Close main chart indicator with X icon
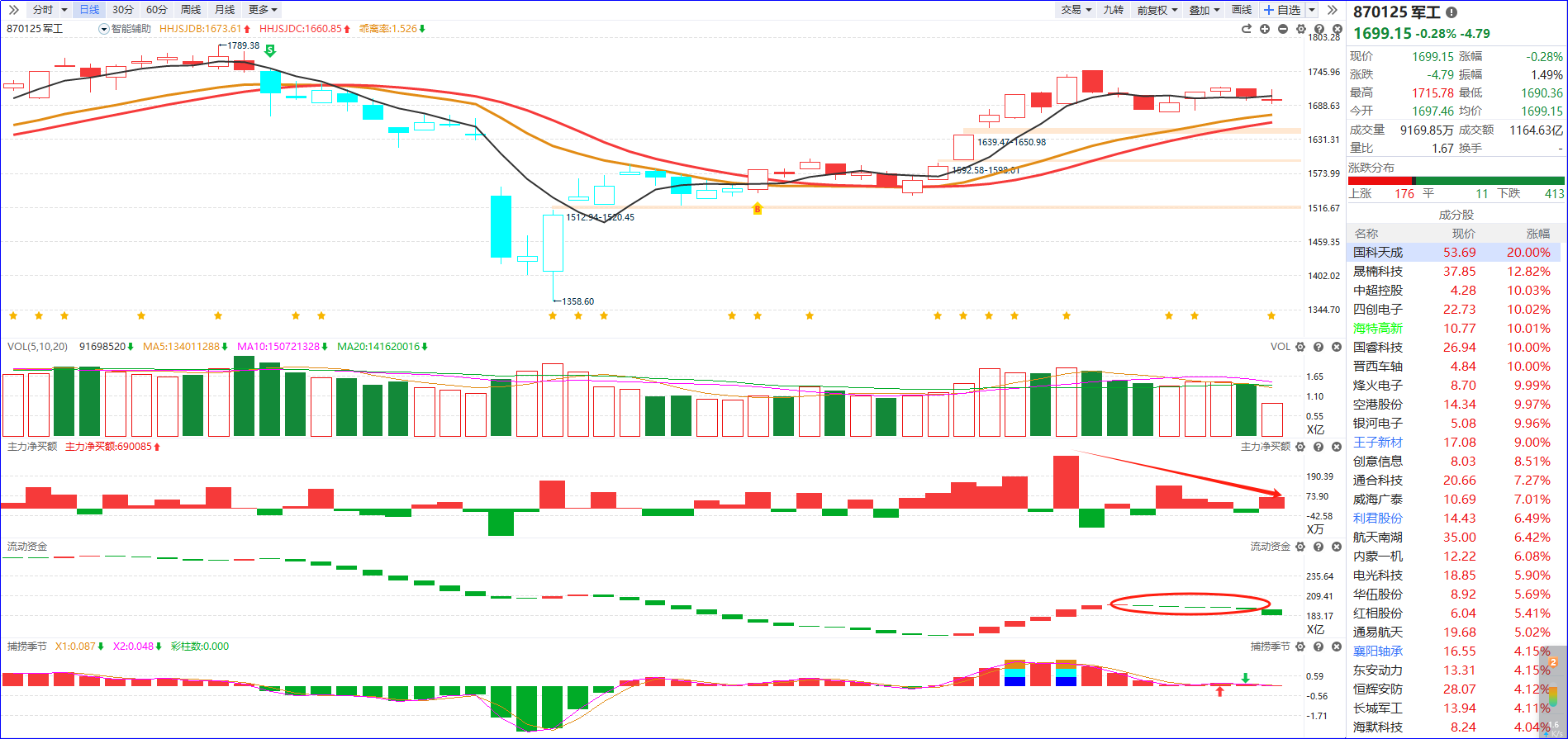The height and width of the screenshot is (739, 1568). pyautogui.click(x=1338, y=29)
